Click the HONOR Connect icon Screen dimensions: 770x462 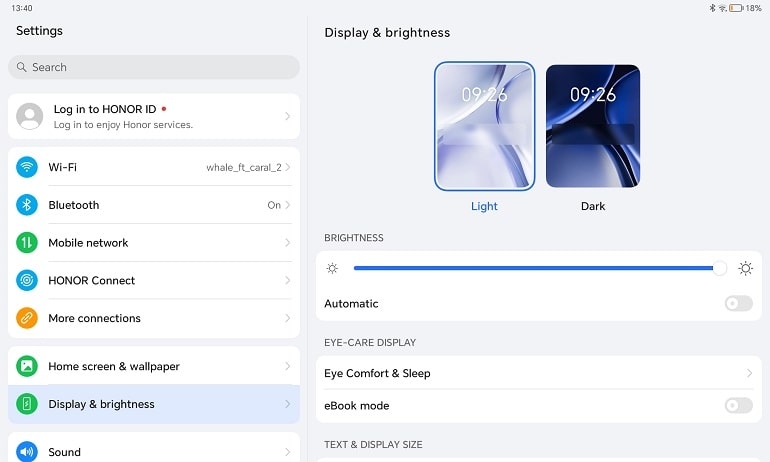click(27, 281)
